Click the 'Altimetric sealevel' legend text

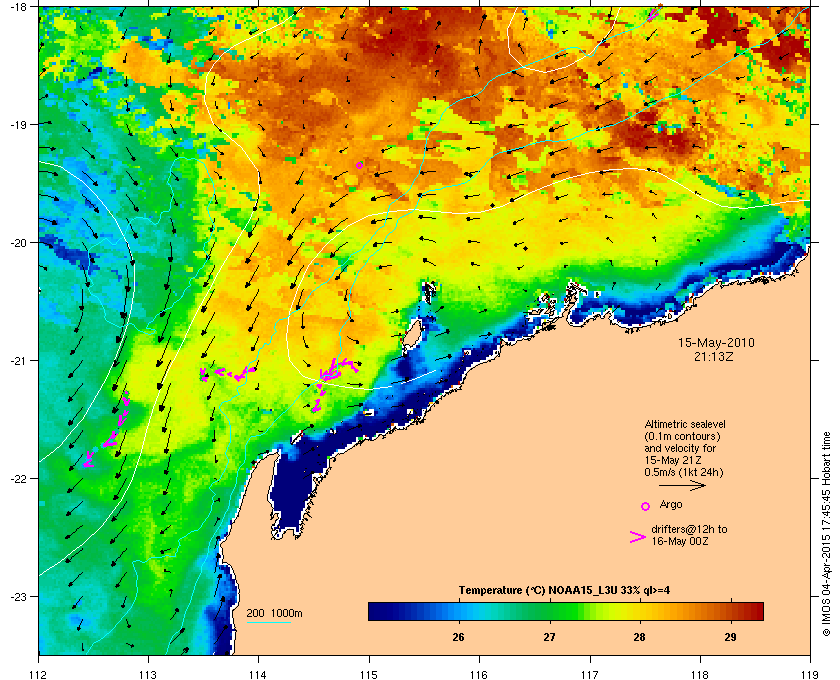coord(685,424)
